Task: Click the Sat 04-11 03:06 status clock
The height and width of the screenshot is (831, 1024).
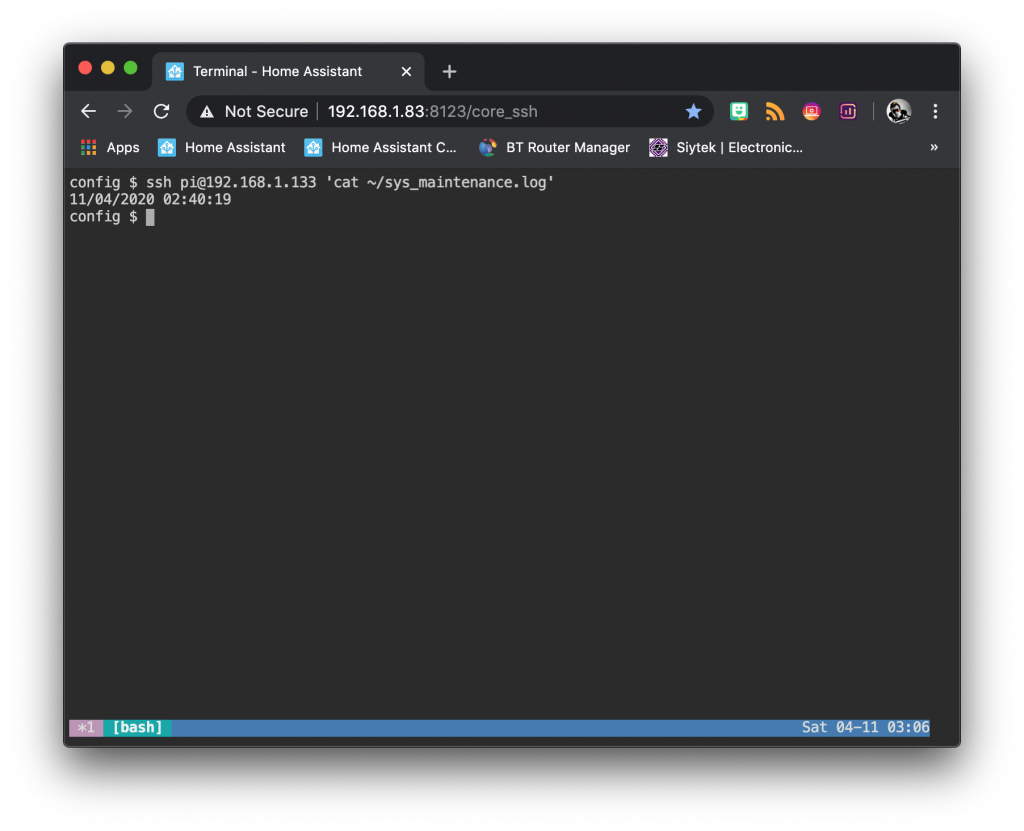Action: pyautogui.click(x=865, y=728)
